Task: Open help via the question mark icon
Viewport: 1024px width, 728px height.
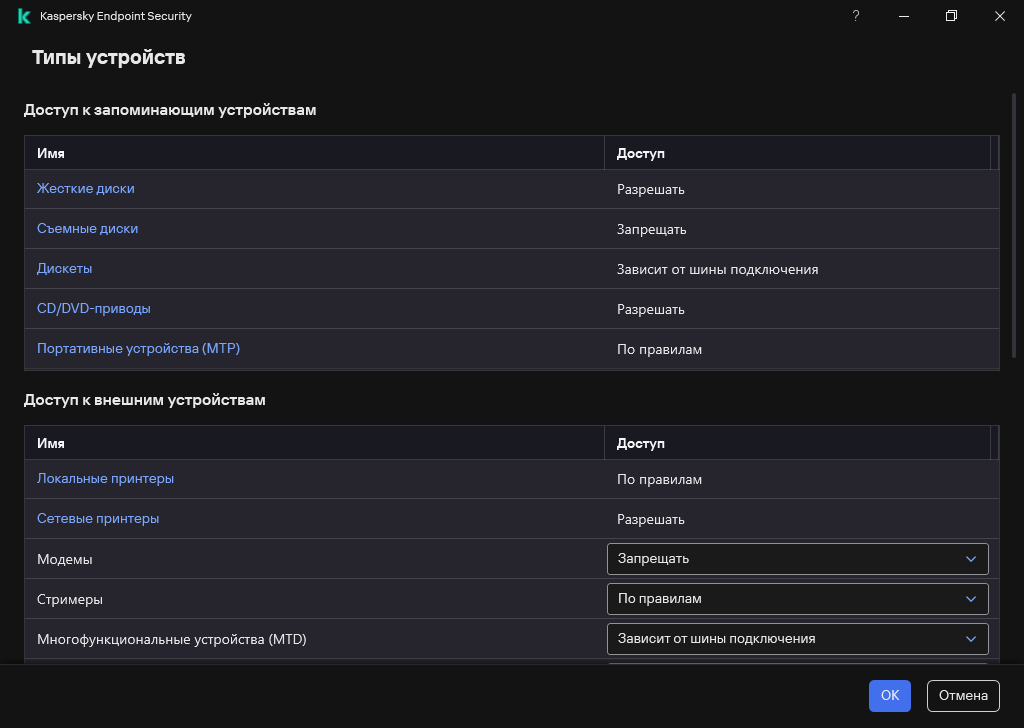Action: click(x=856, y=16)
